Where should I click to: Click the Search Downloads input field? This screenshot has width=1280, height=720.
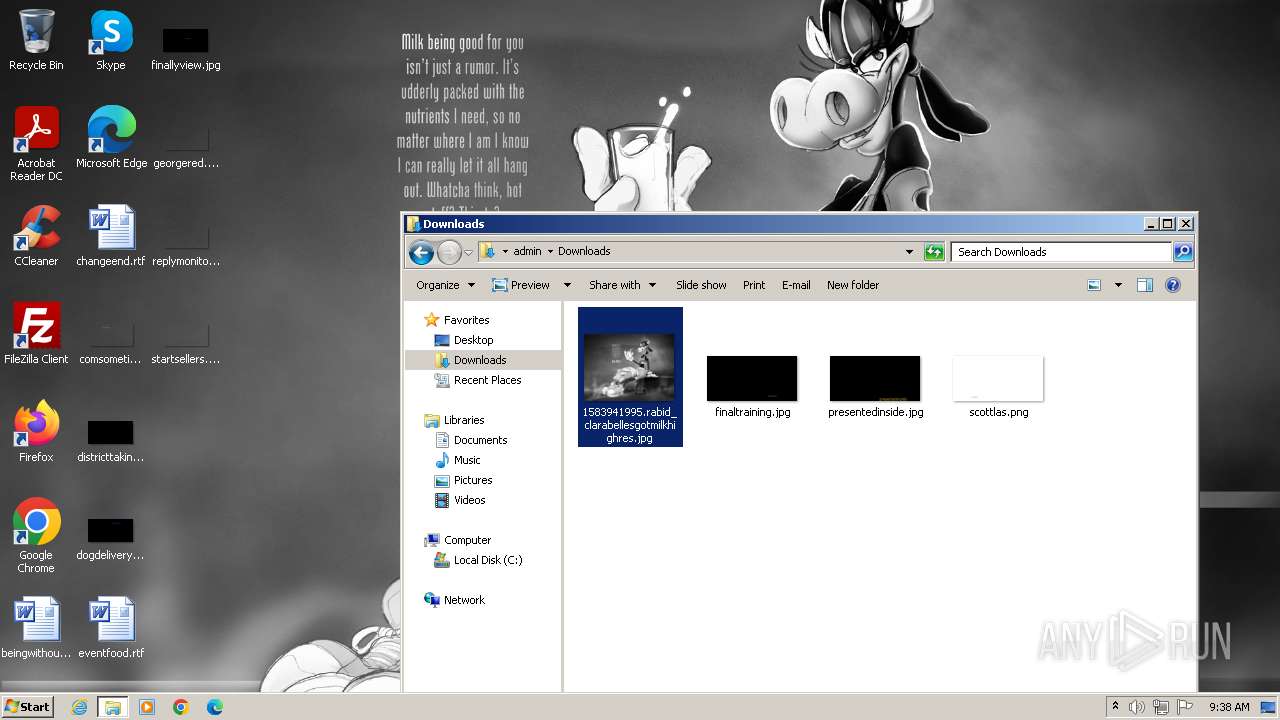(1061, 252)
